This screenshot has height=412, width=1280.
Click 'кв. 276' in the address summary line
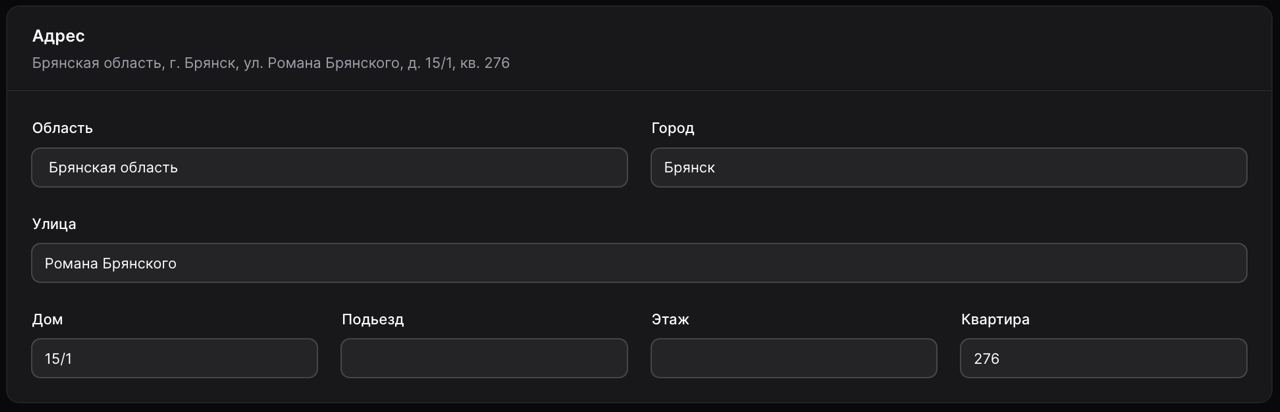pyautogui.click(x=485, y=63)
